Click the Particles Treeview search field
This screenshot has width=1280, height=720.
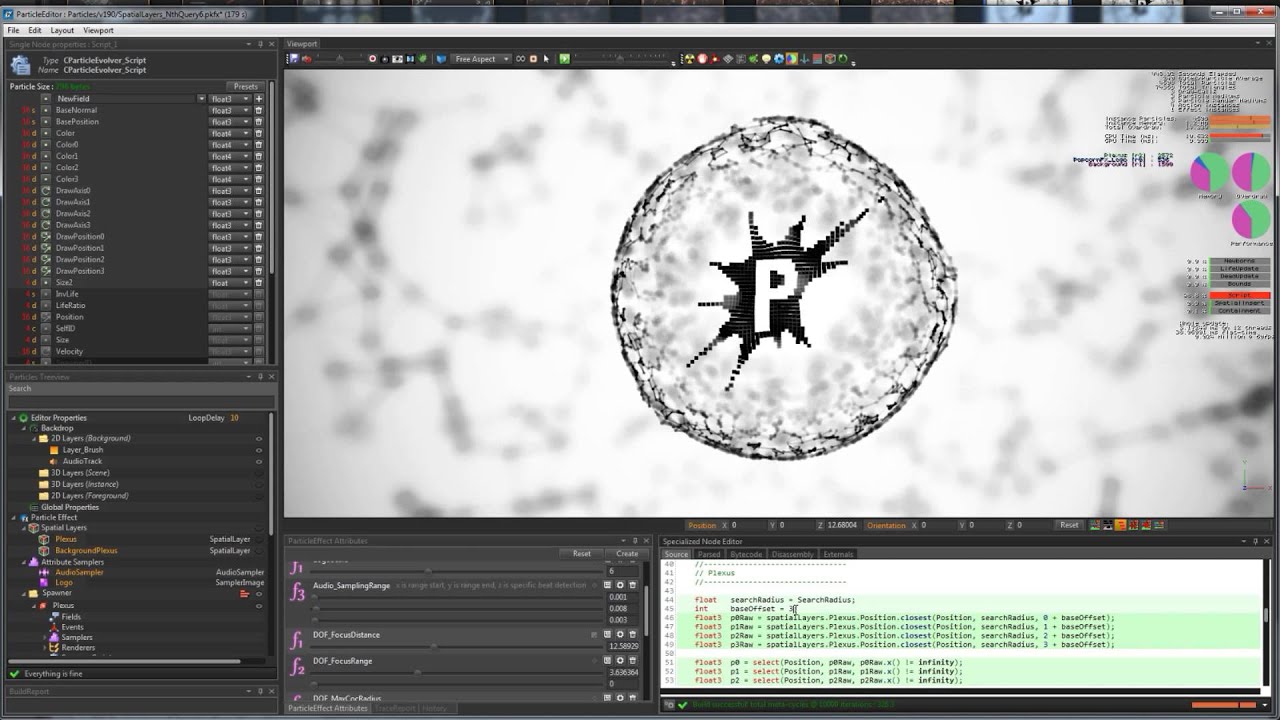click(x=140, y=401)
